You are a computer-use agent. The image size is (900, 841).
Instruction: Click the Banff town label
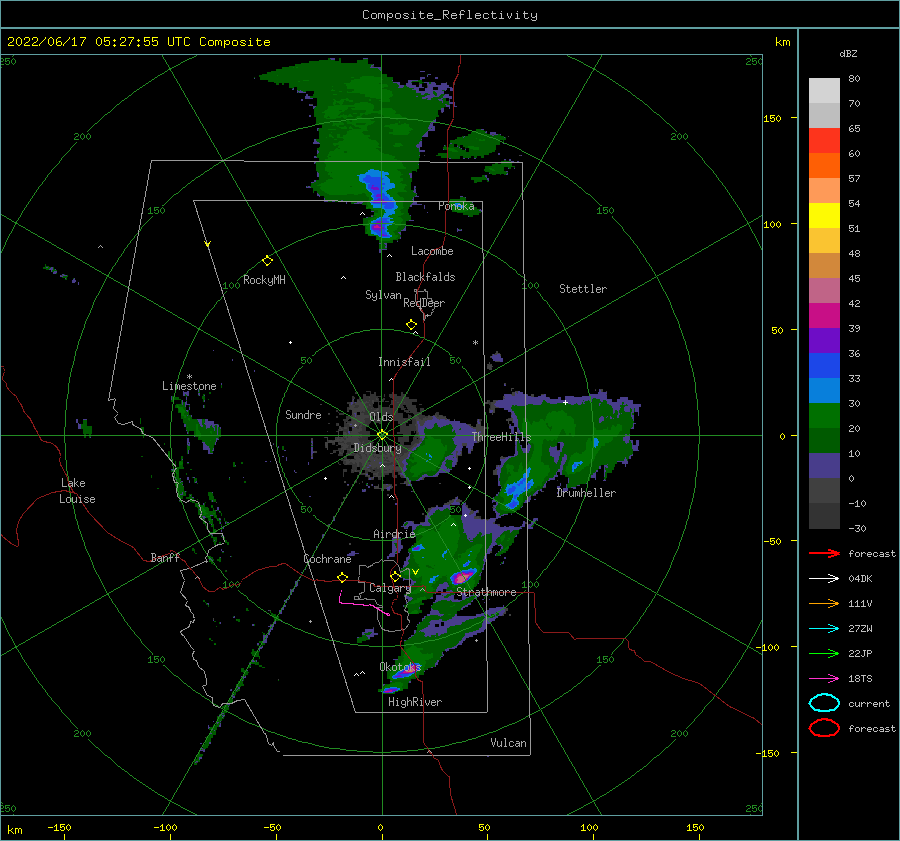(165, 557)
